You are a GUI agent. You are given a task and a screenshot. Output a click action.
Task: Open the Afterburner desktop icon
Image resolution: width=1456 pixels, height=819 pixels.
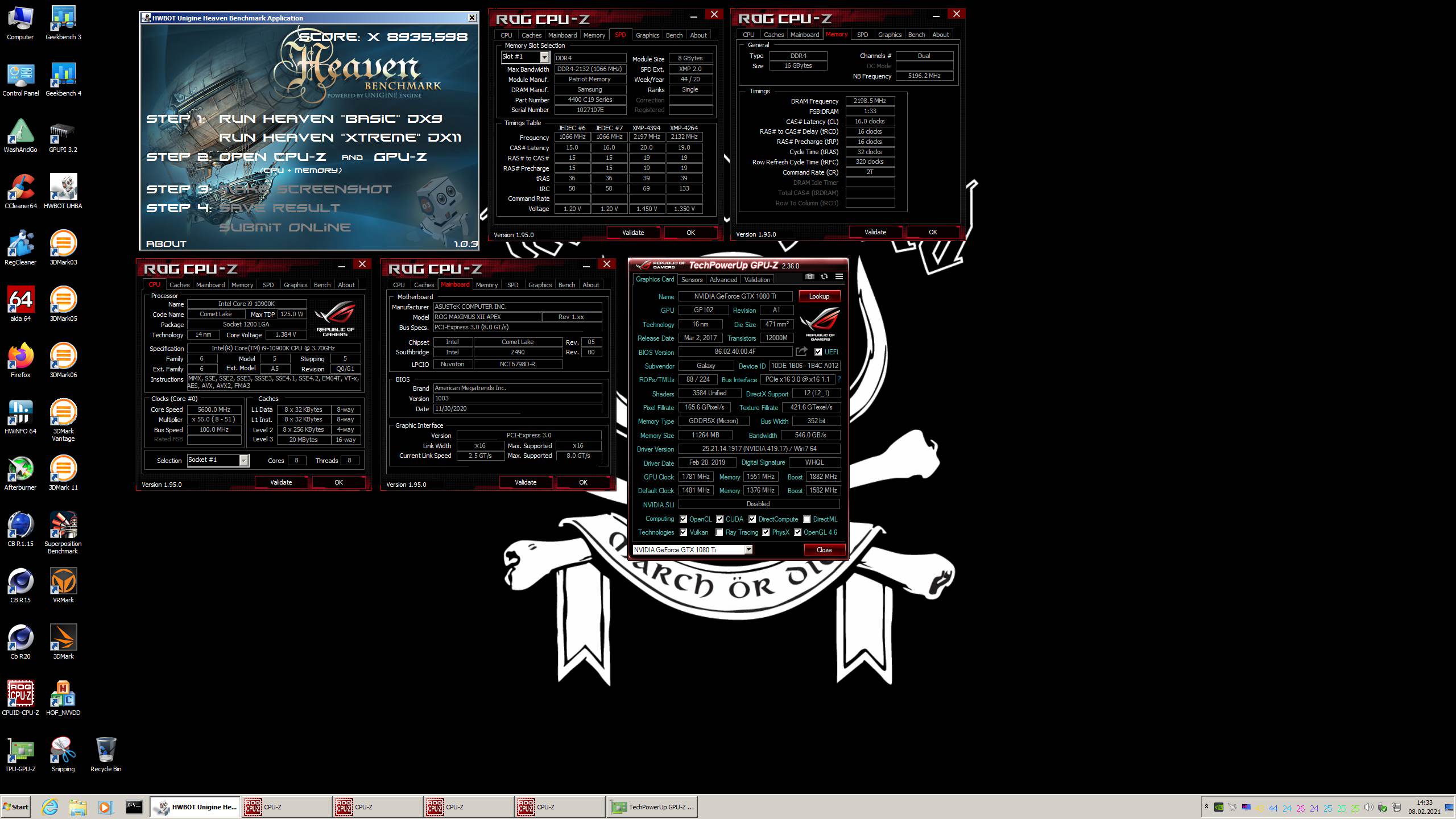point(20,474)
